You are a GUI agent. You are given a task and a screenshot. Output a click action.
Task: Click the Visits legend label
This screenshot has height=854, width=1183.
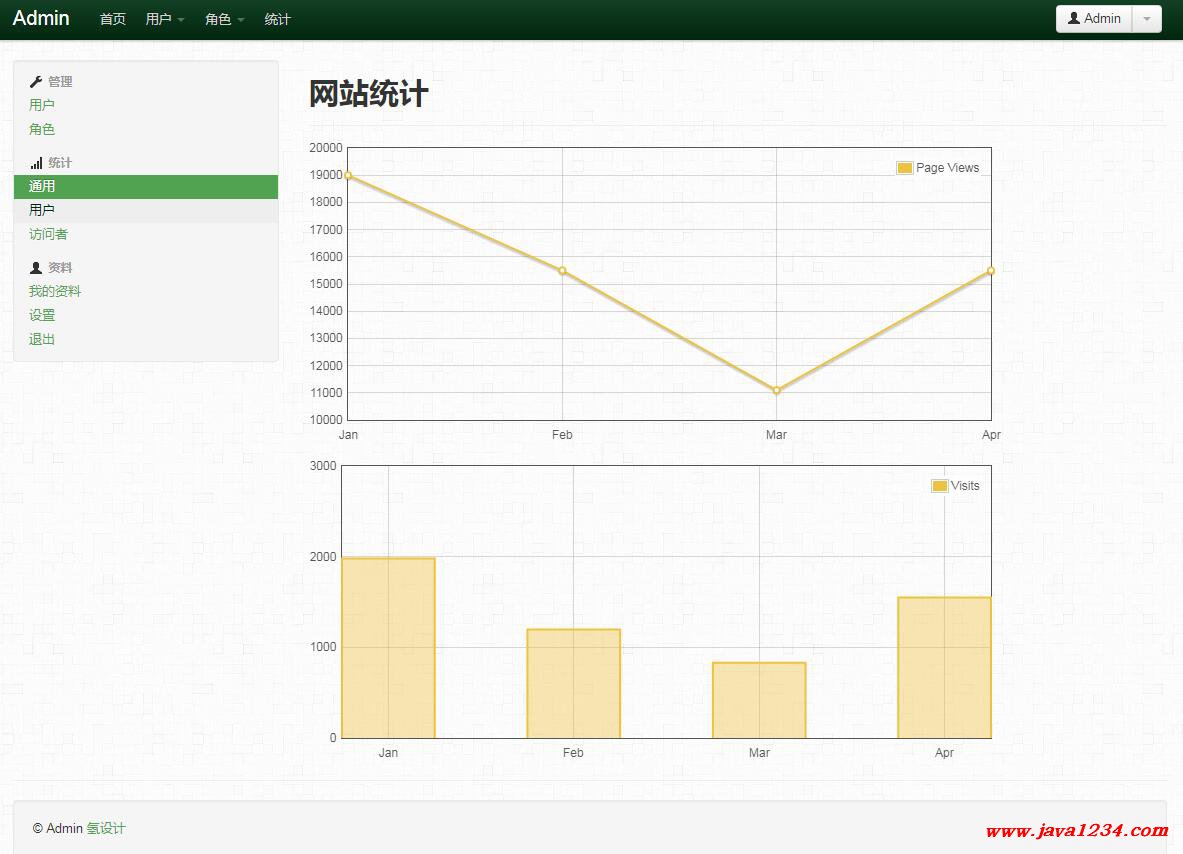965,486
